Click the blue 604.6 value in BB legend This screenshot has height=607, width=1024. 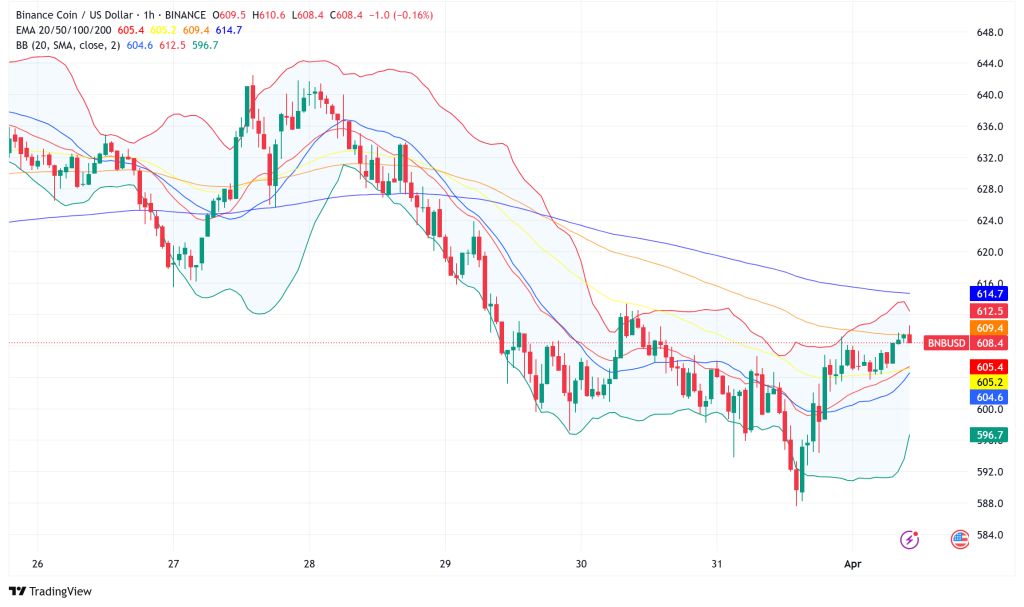tap(140, 45)
